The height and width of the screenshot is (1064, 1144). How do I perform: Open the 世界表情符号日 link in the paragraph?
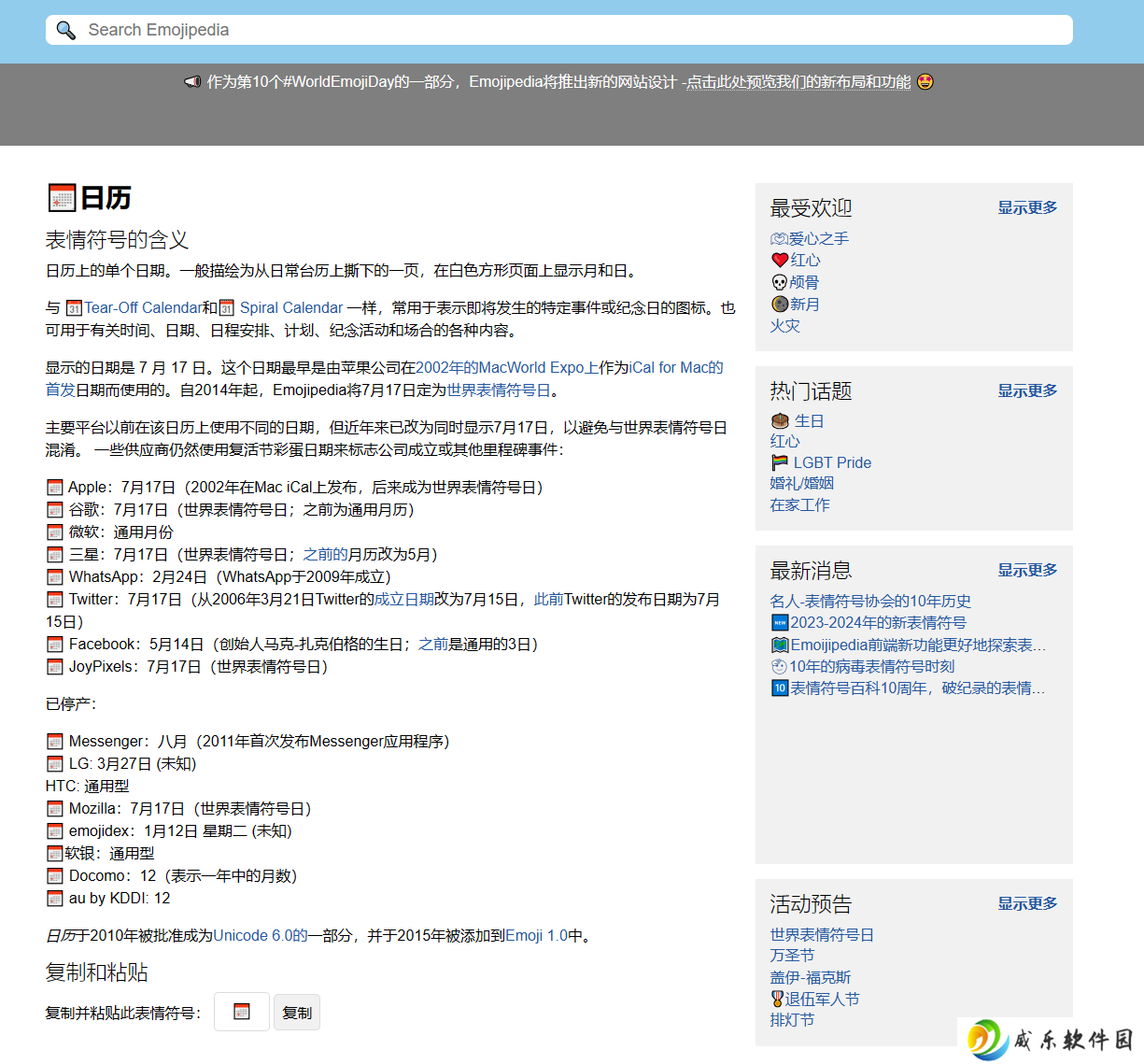click(499, 390)
